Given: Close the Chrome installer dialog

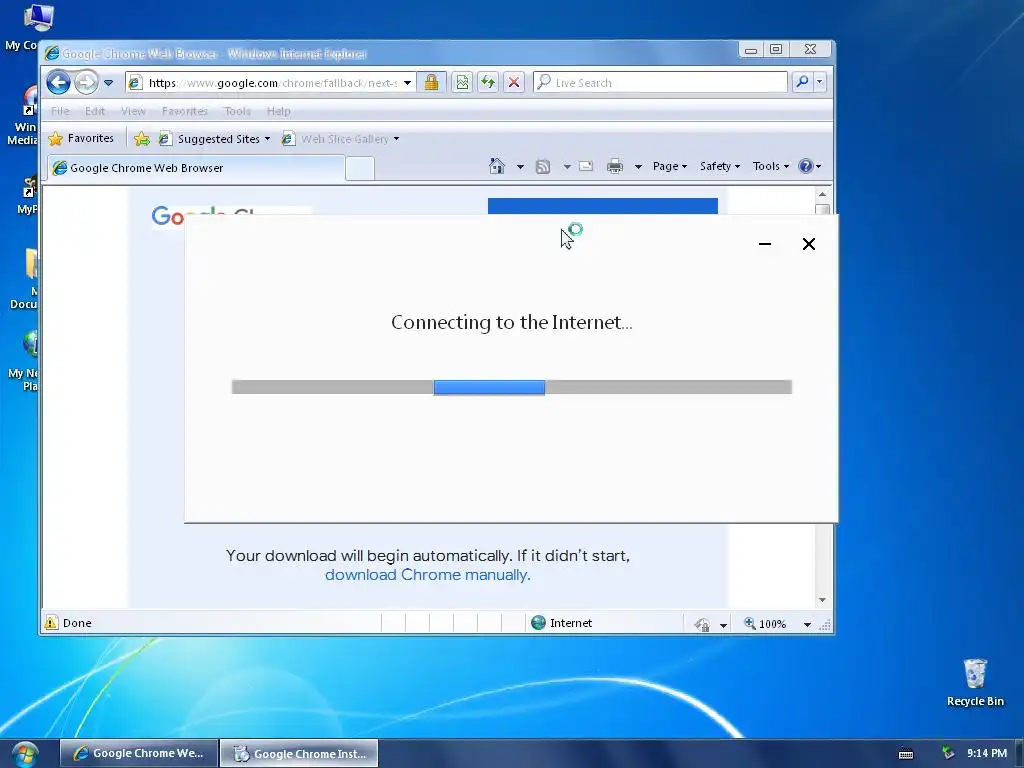Looking at the screenshot, I should (808, 244).
